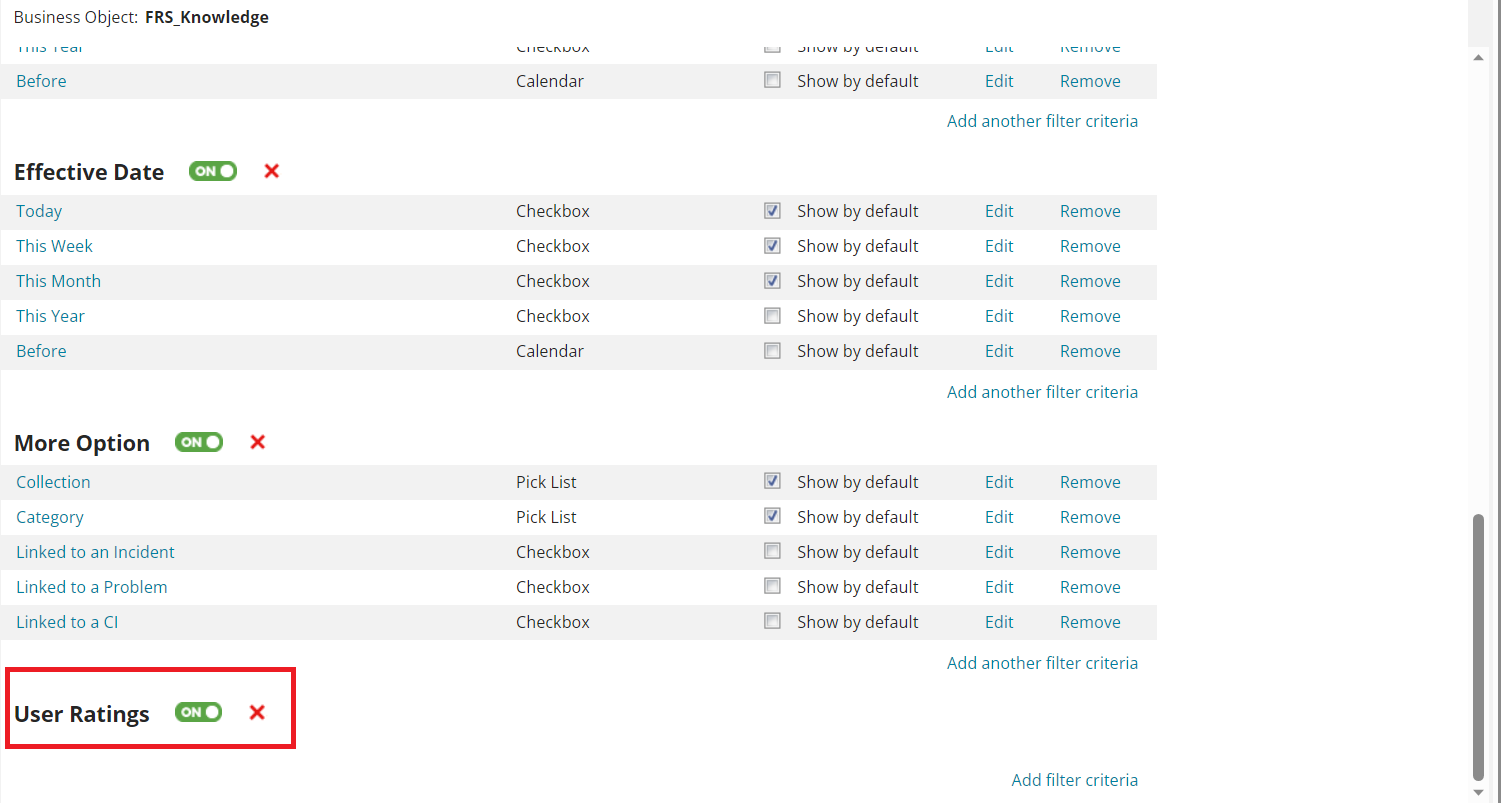The height and width of the screenshot is (803, 1501).
Task: Delete the Effective Date filter group
Action: pyautogui.click(x=271, y=171)
